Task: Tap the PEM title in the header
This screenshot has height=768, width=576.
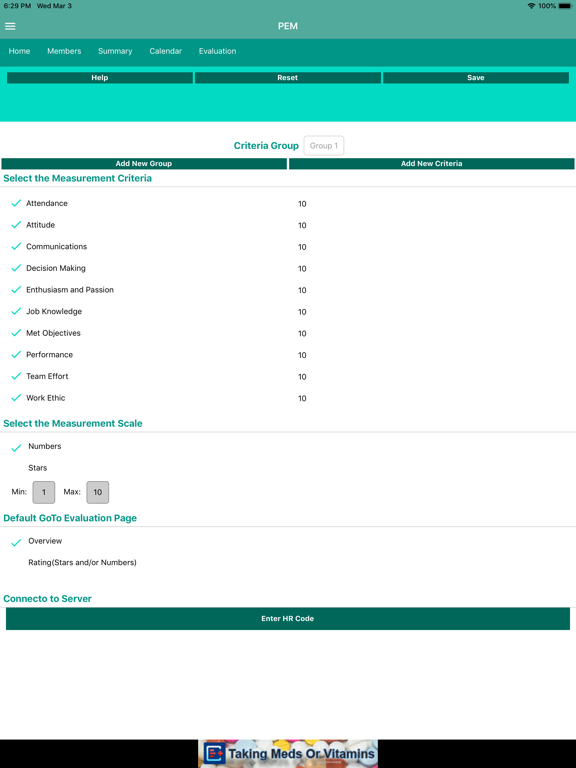Action: pos(288,26)
